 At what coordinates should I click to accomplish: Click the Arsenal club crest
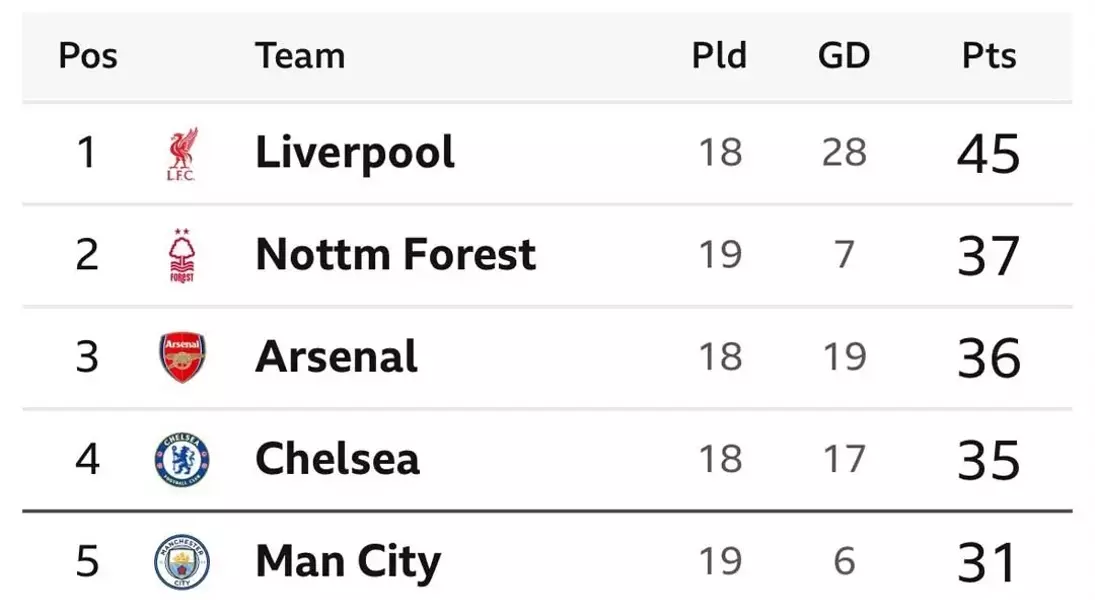pos(182,358)
